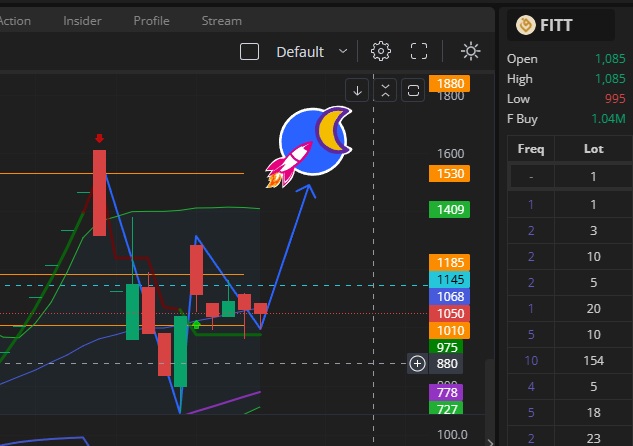633x446 pixels.
Task: Toggle fullscreen chart view icon
Action: coord(419,51)
